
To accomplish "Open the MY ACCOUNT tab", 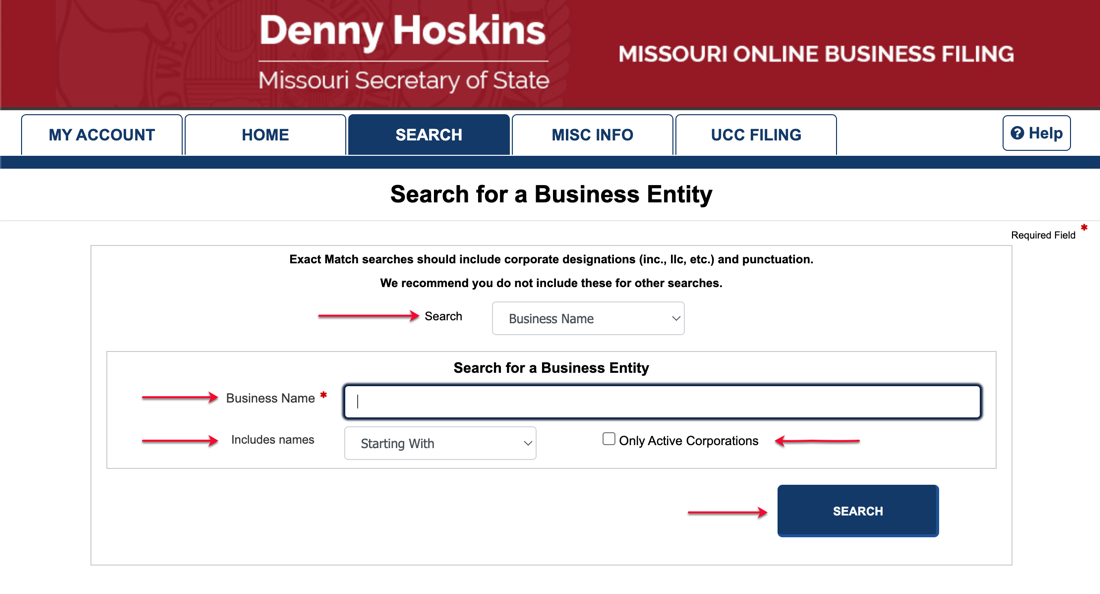I will coord(102,135).
